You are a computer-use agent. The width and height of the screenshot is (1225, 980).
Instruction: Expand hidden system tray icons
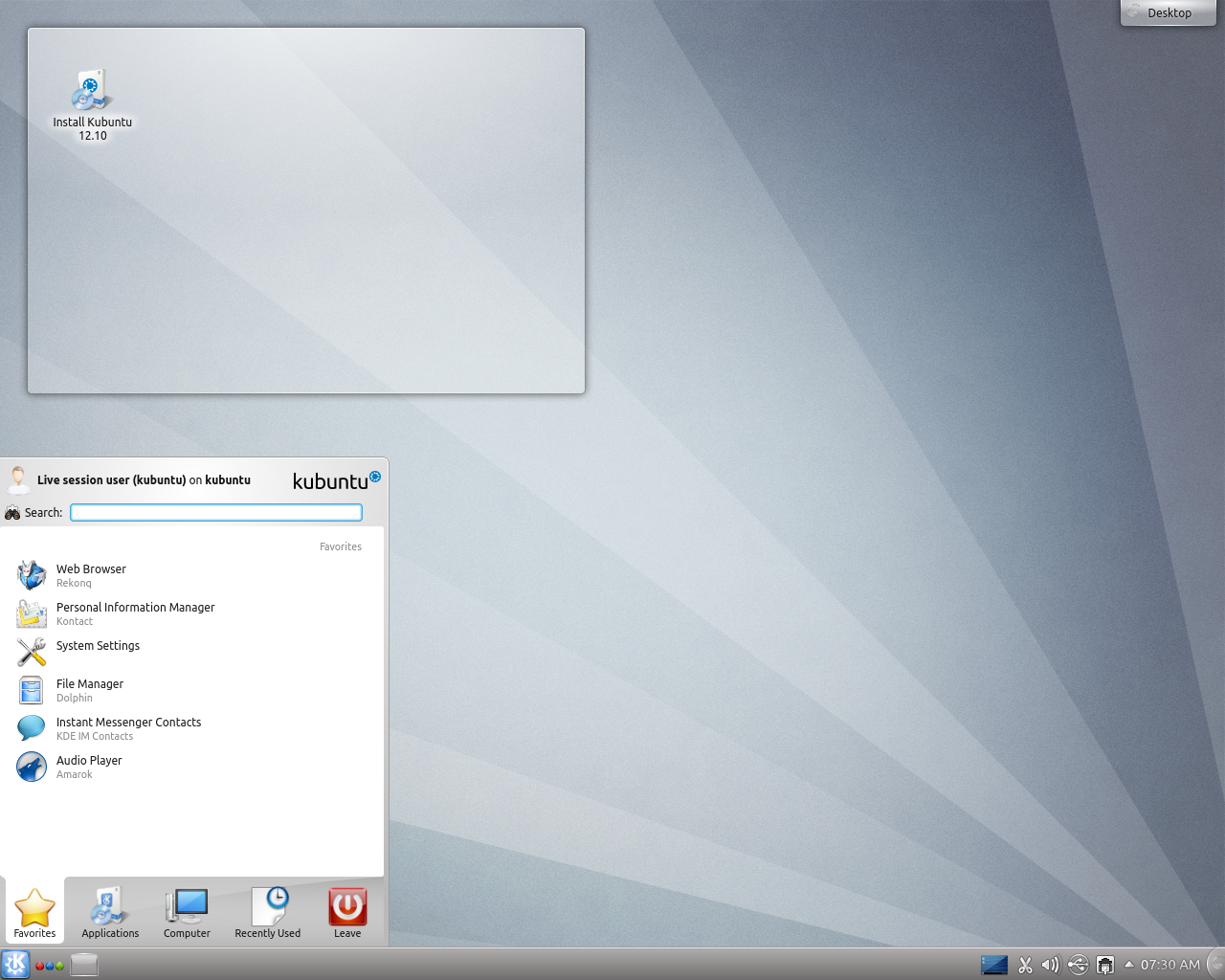[1129, 965]
